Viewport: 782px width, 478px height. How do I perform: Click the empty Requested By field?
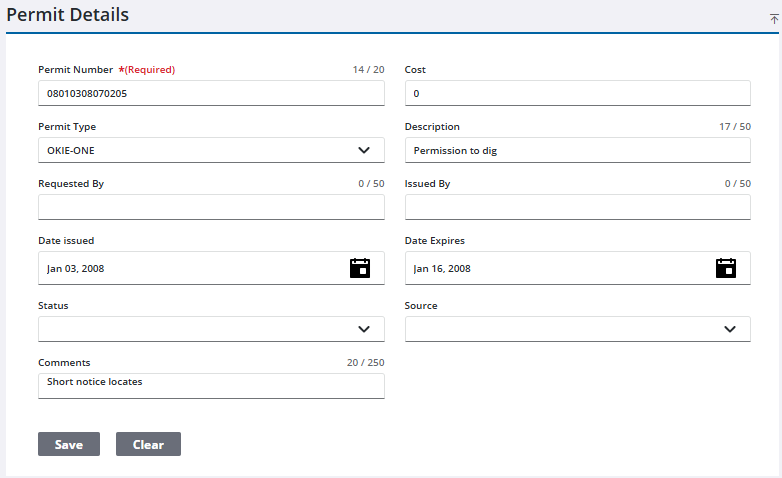tap(210, 207)
